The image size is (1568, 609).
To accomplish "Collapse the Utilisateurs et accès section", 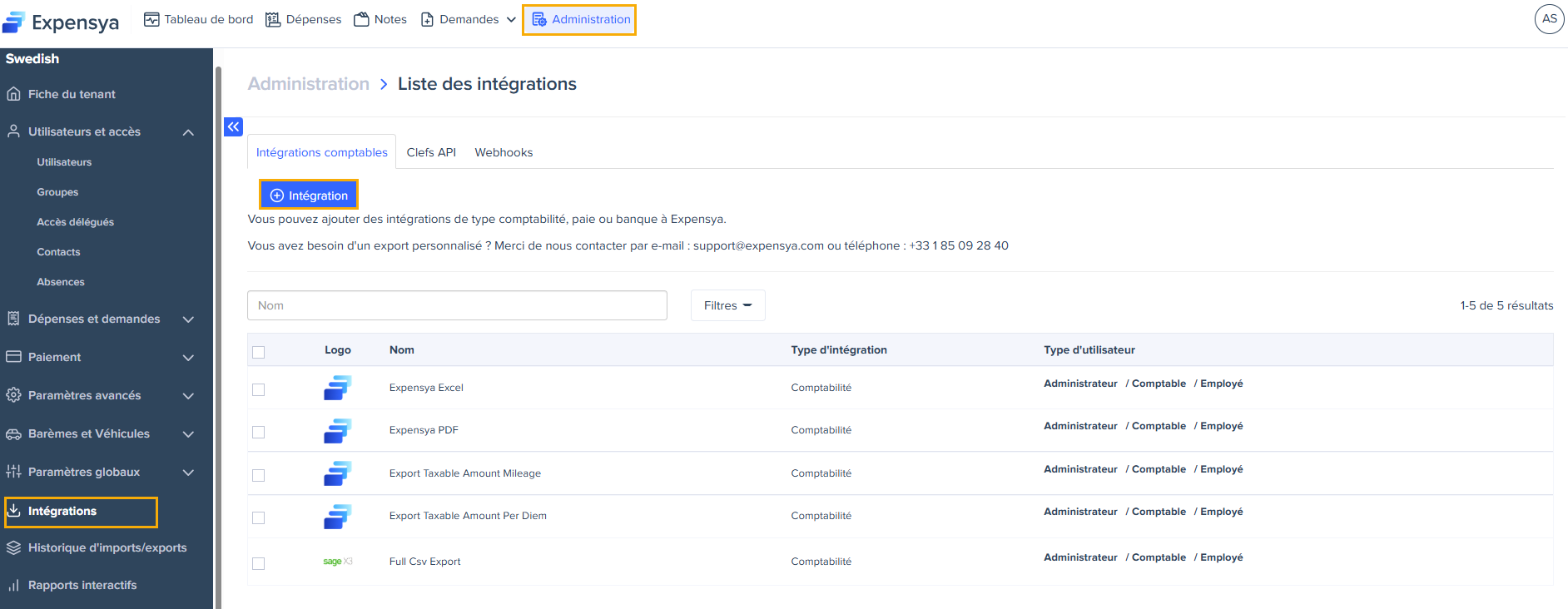I will click(188, 131).
